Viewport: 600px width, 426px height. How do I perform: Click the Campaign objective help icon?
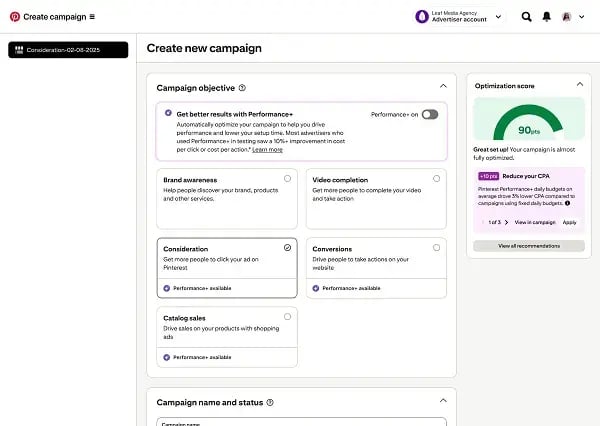[x=242, y=88]
